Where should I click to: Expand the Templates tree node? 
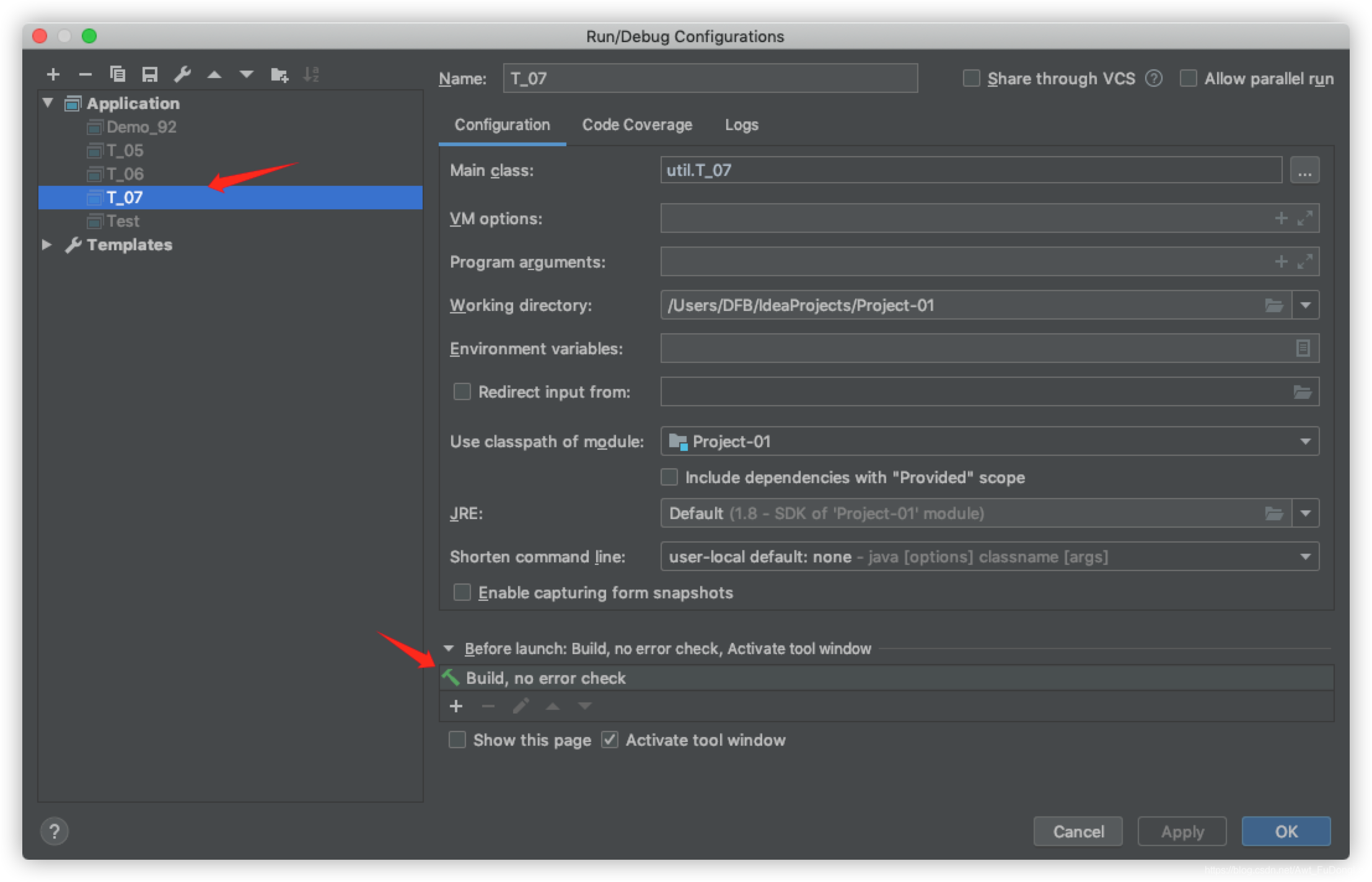click(47, 245)
